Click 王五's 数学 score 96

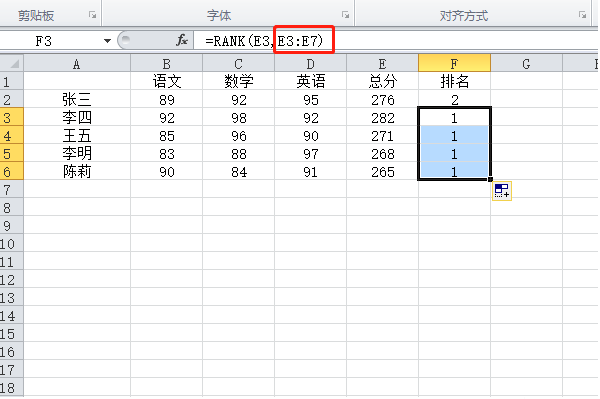(x=238, y=135)
